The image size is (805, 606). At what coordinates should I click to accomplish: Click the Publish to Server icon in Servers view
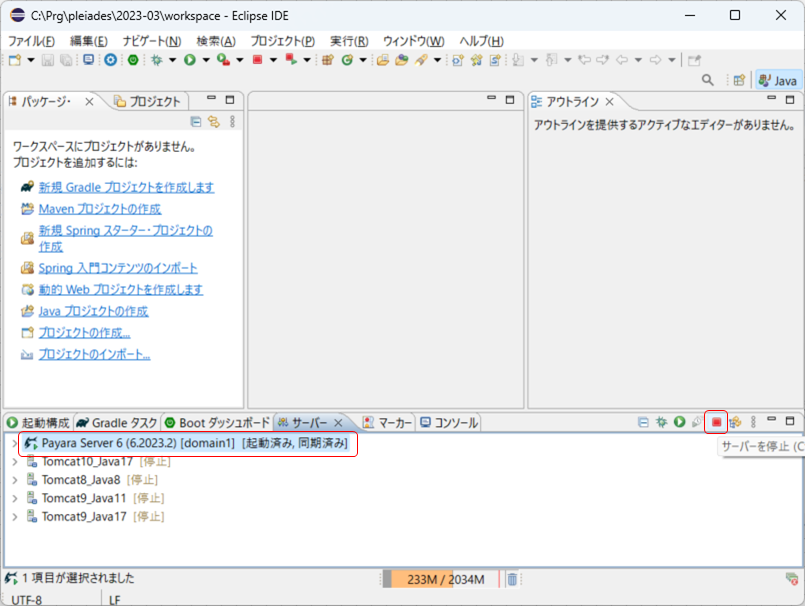735,422
